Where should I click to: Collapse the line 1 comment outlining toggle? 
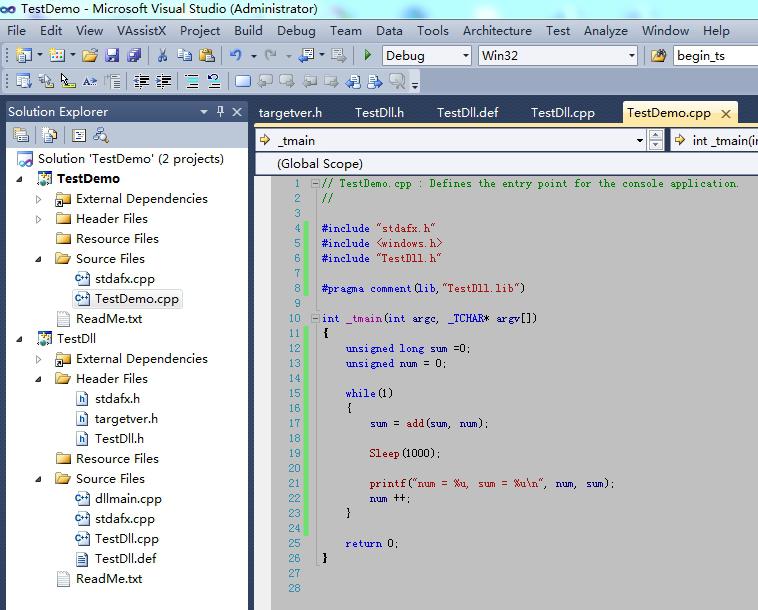[315, 184]
